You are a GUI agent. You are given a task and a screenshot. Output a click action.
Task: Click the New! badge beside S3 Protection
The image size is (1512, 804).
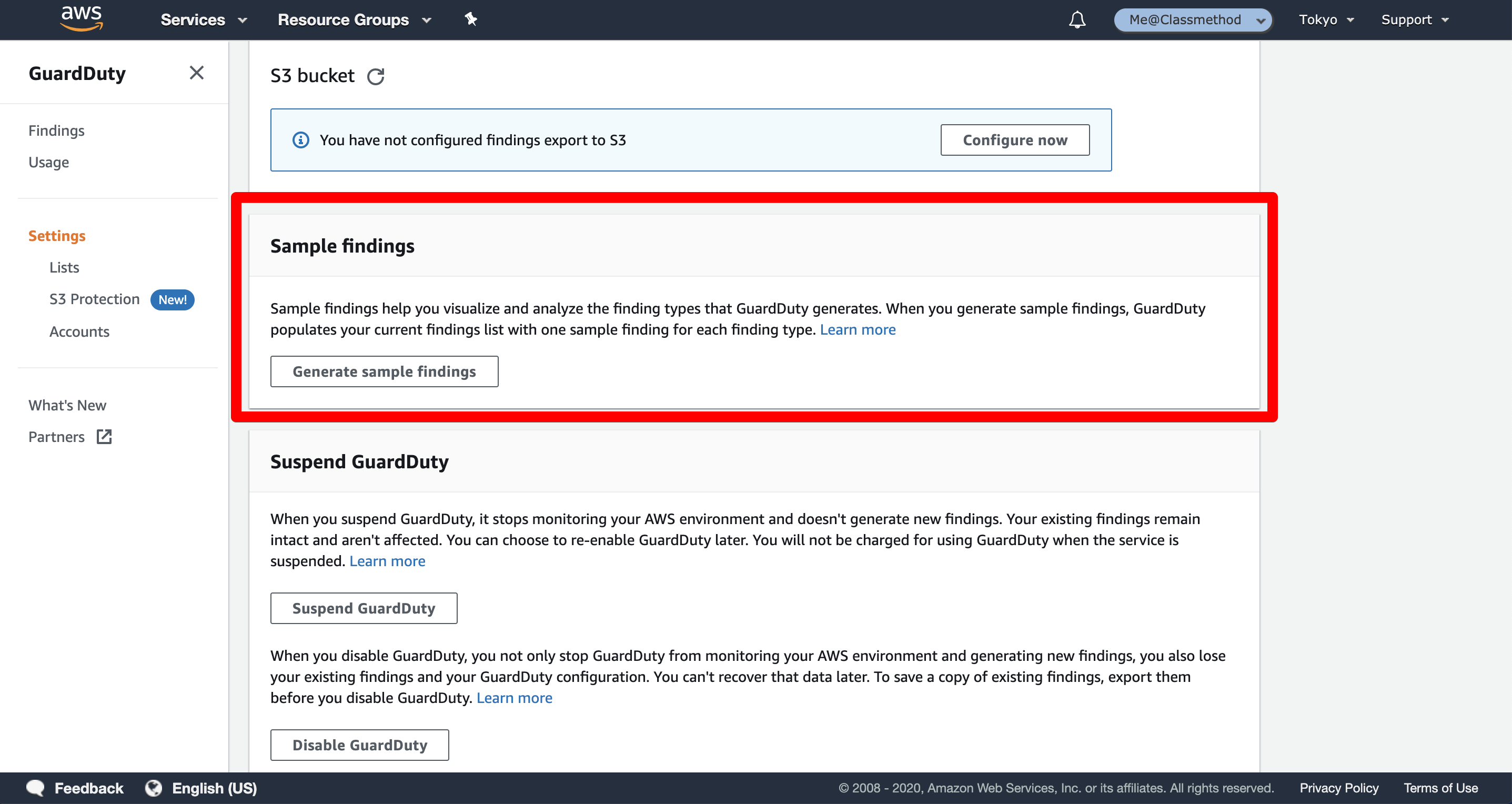(x=173, y=300)
